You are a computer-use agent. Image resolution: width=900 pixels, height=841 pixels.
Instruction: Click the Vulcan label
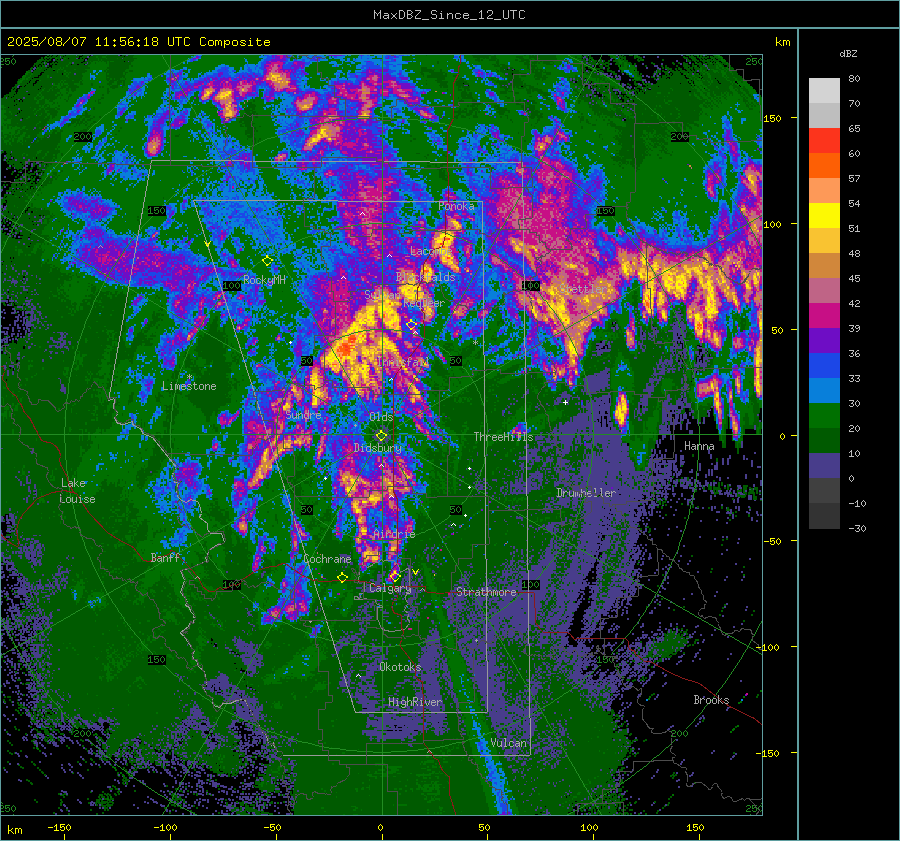point(508,743)
